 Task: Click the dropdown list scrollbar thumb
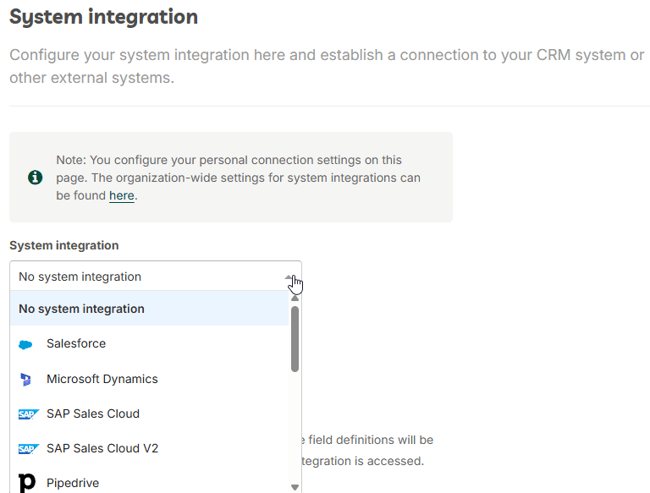tap(295, 339)
